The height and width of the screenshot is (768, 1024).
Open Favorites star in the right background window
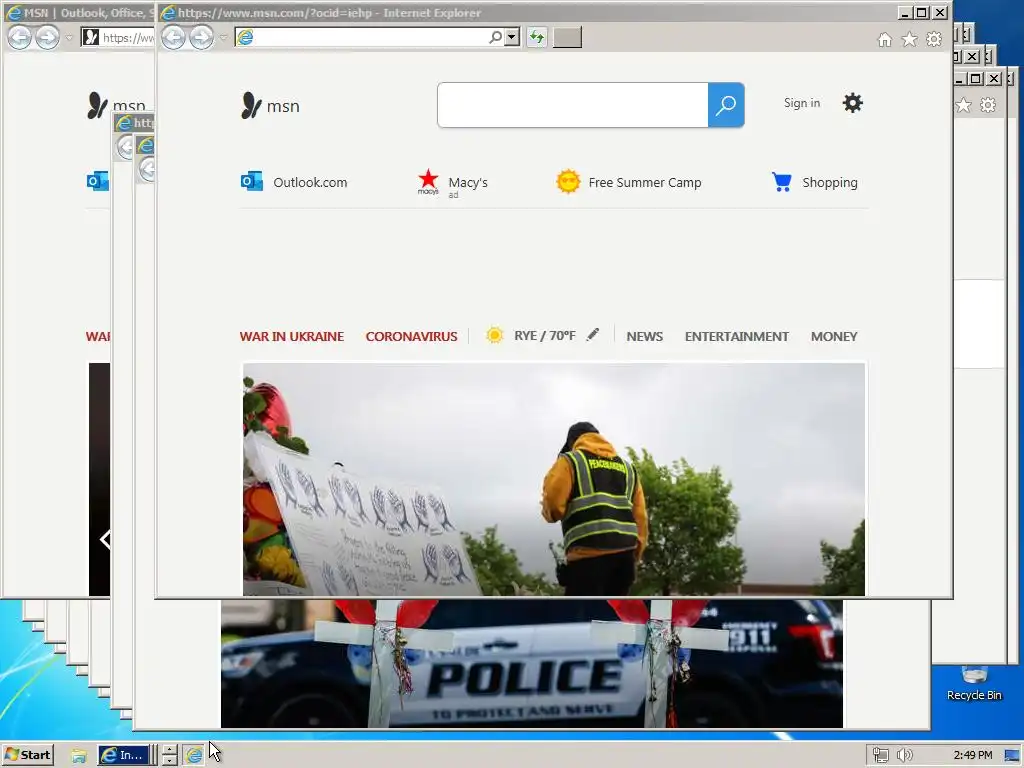[964, 105]
